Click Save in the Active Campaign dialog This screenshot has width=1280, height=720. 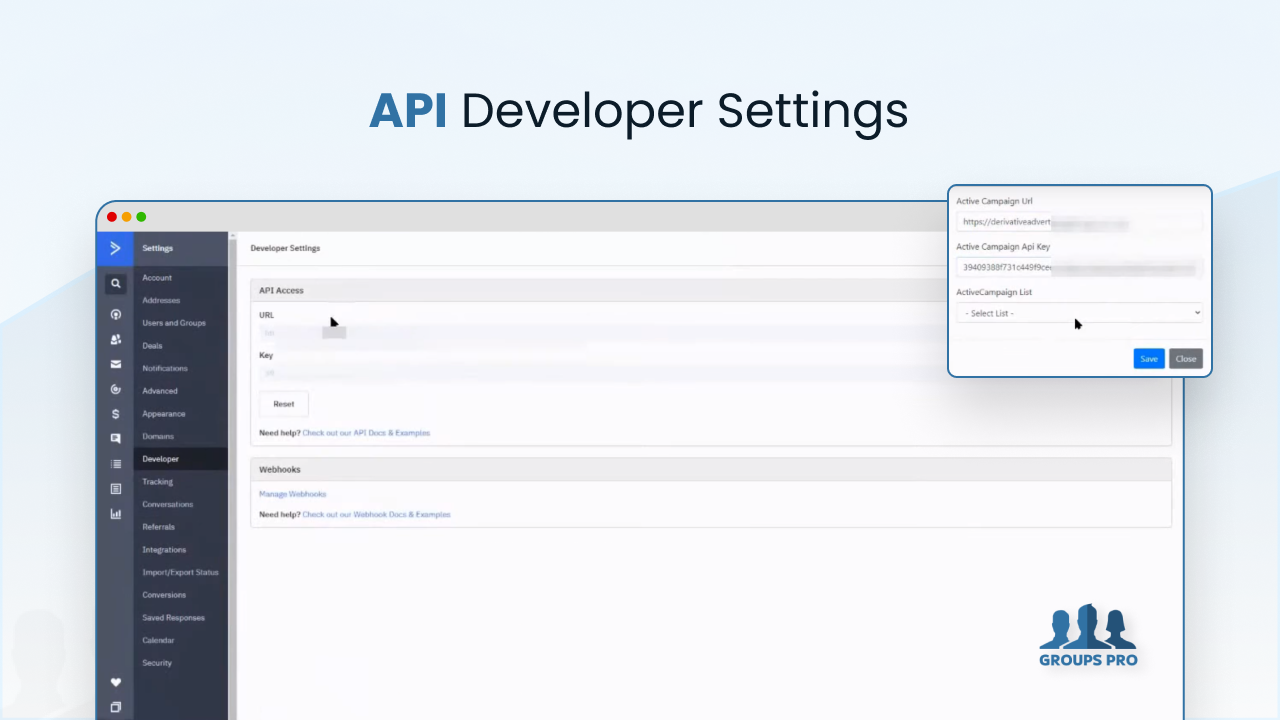pos(1148,359)
